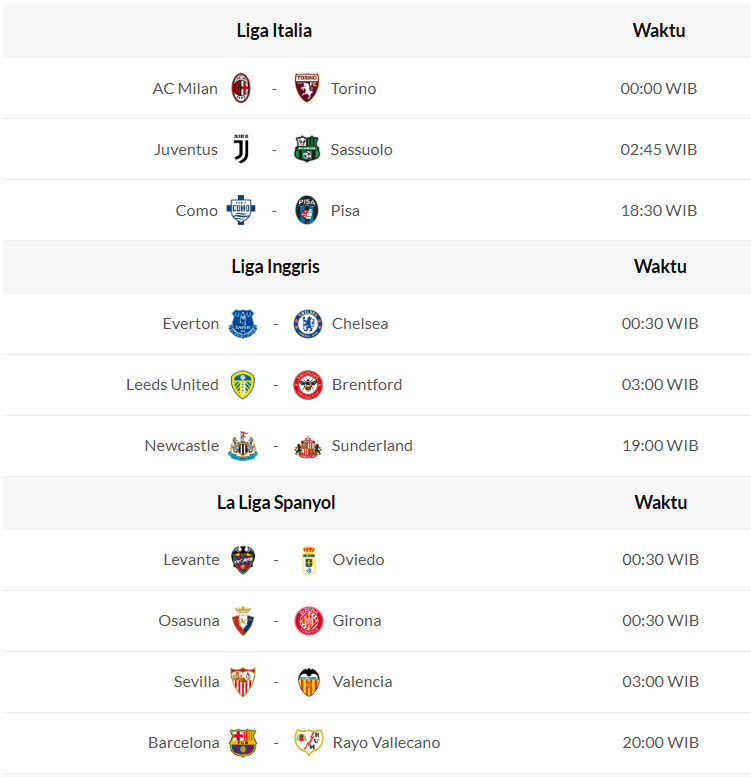Click the La Liga Spanyol heading
The width and height of the screenshot is (751, 777).
(x=276, y=502)
